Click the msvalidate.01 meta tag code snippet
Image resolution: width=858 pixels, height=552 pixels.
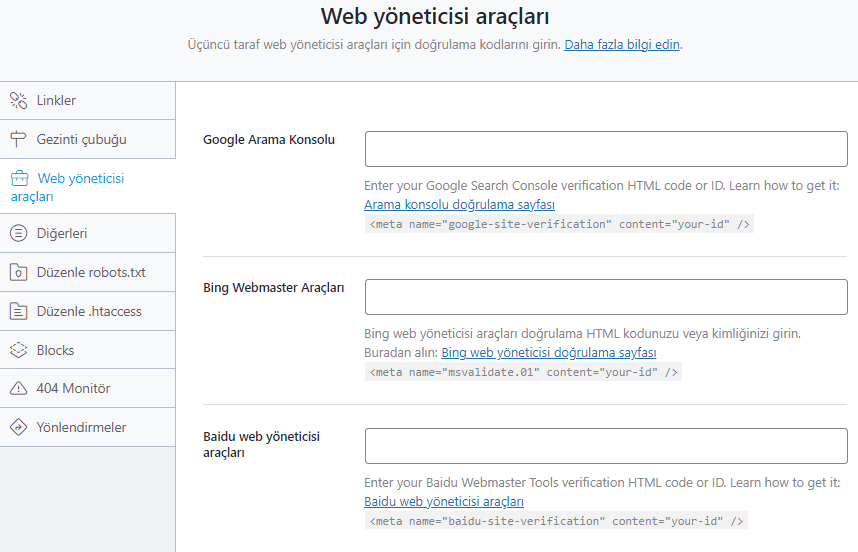pos(524,372)
